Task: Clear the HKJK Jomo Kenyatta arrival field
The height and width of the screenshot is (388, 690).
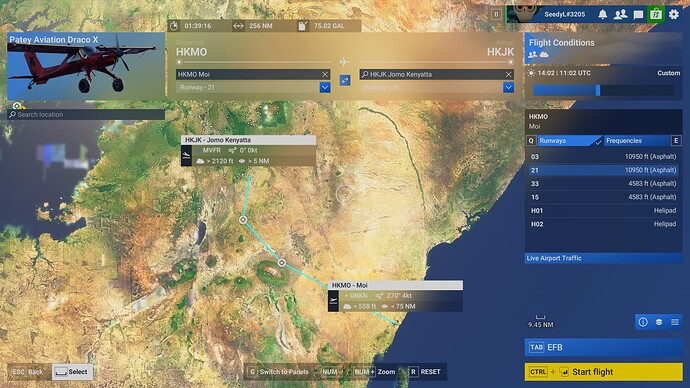Action: (x=508, y=74)
